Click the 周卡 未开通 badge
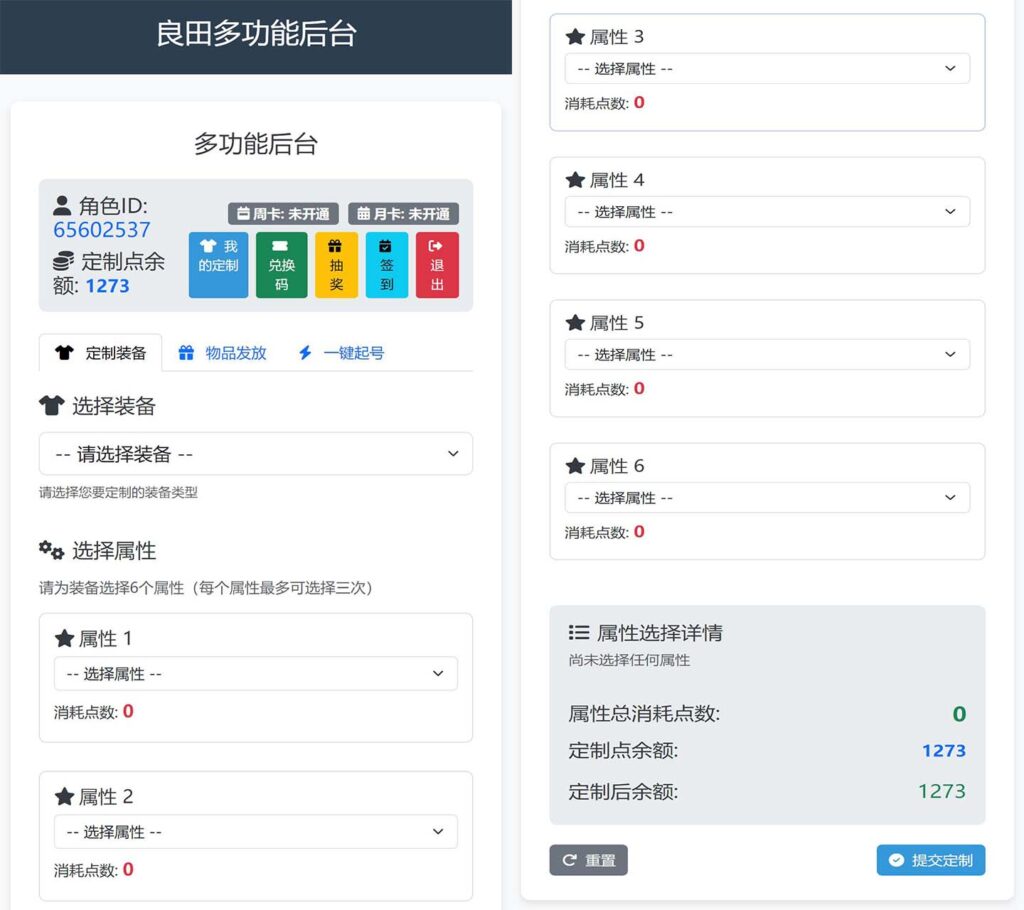This screenshot has height=910, width=1024. coord(283,214)
